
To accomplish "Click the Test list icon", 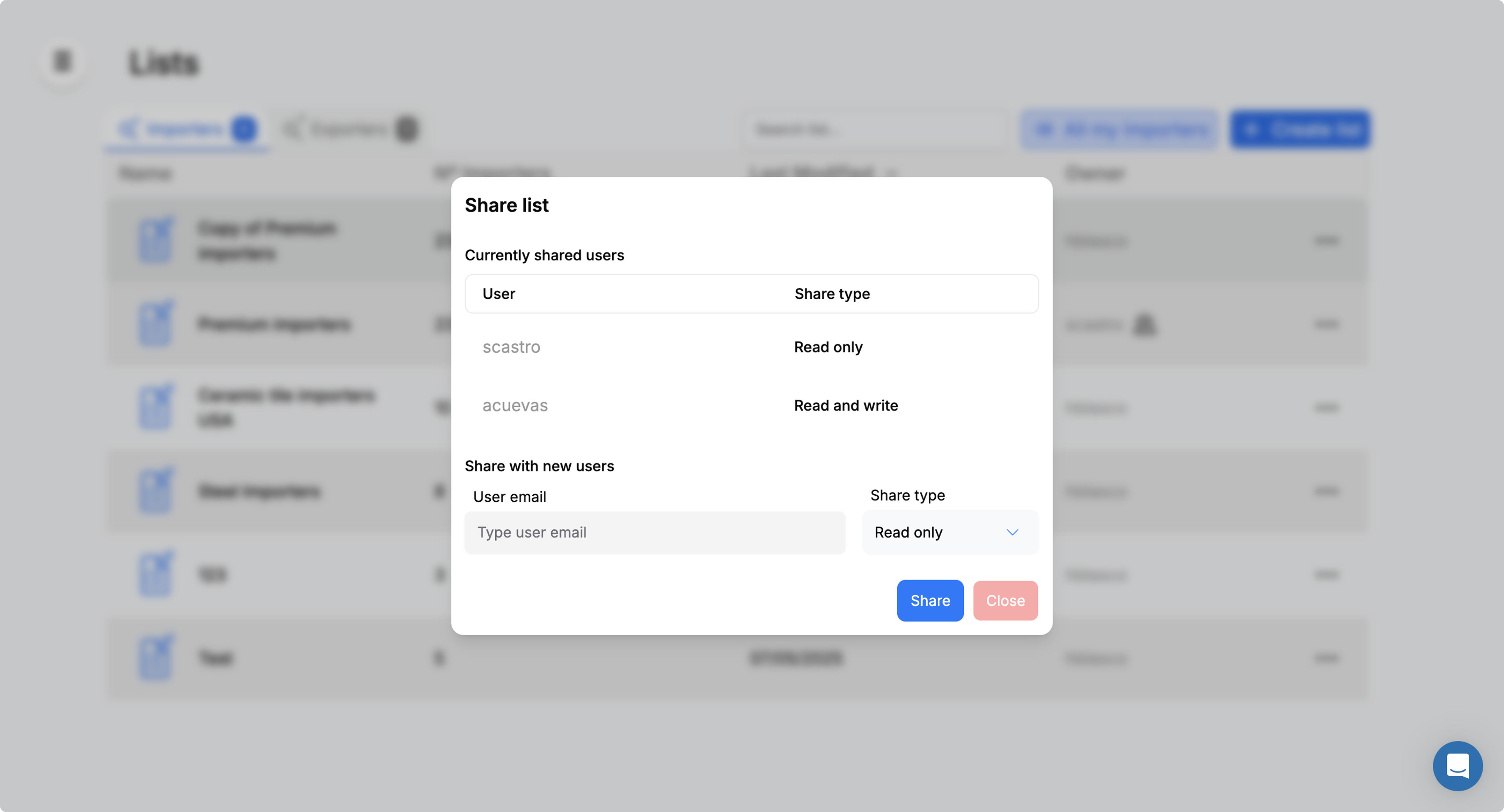I will point(156,657).
